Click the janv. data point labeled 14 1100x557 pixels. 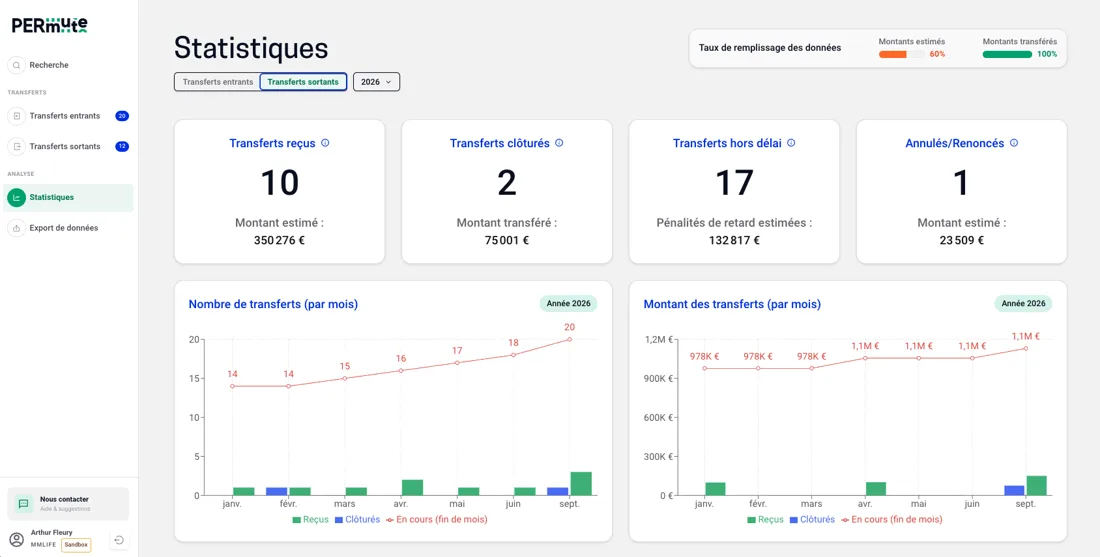(x=232, y=386)
